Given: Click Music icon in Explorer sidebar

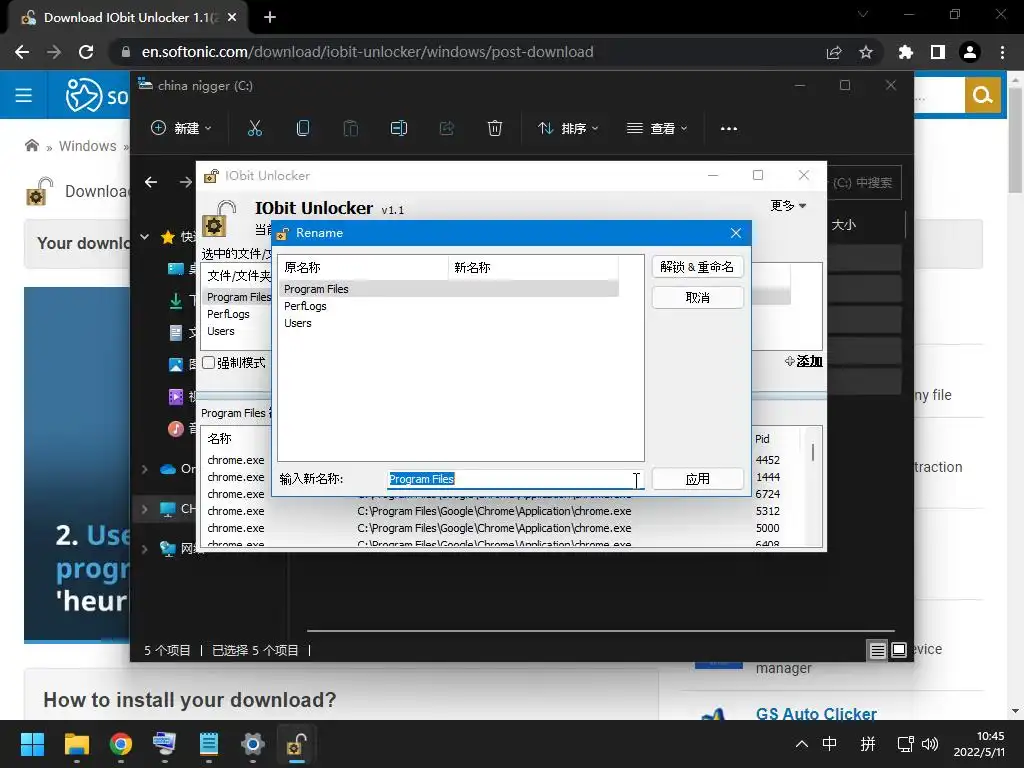Looking at the screenshot, I should (176, 428).
